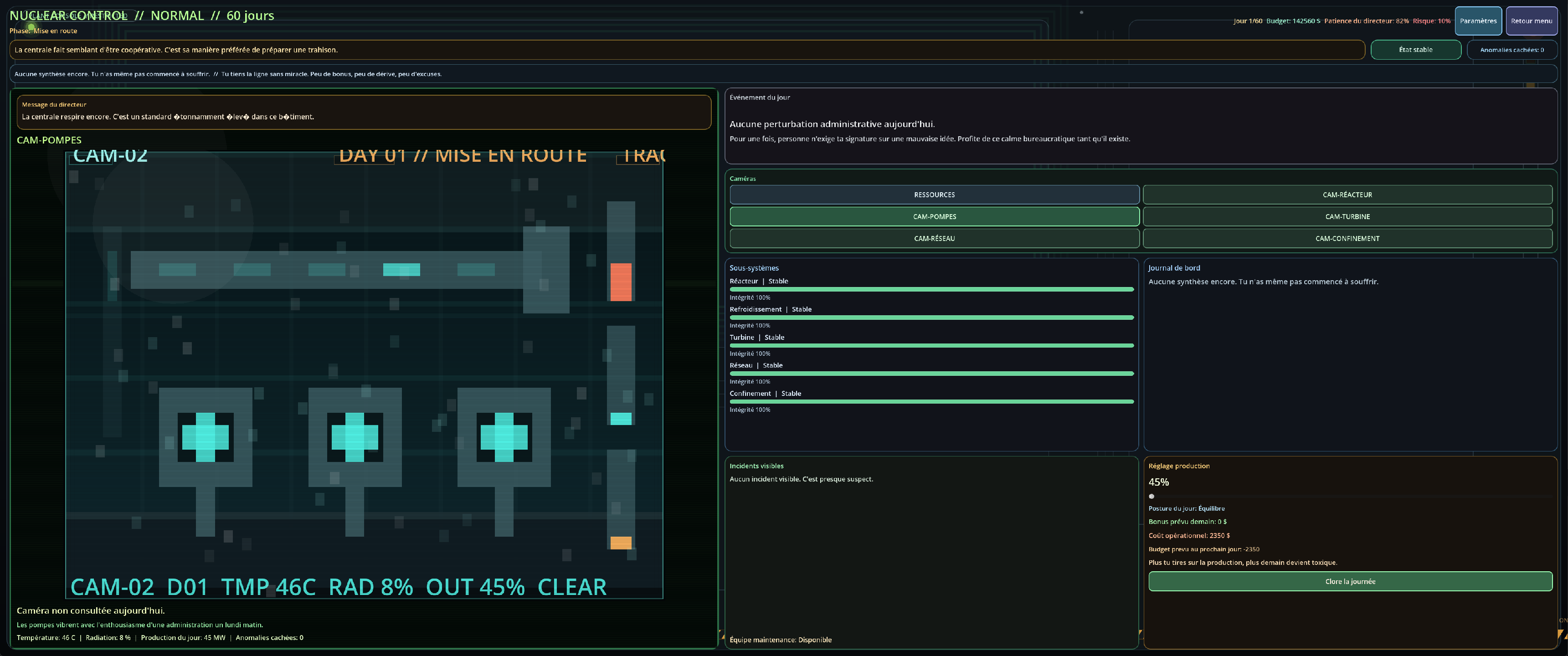Select the active CAM-POMPES camera button
The height and width of the screenshot is (656, 1568).
(x=934, y=217)
